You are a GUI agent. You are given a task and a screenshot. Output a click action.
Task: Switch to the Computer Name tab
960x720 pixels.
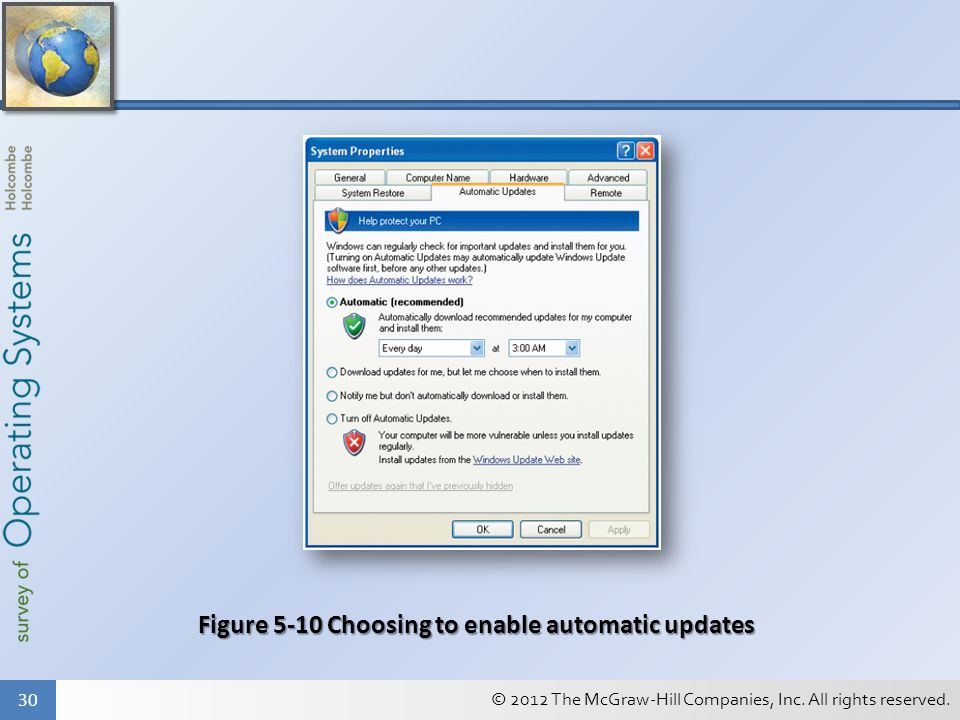tap(438, 178)
